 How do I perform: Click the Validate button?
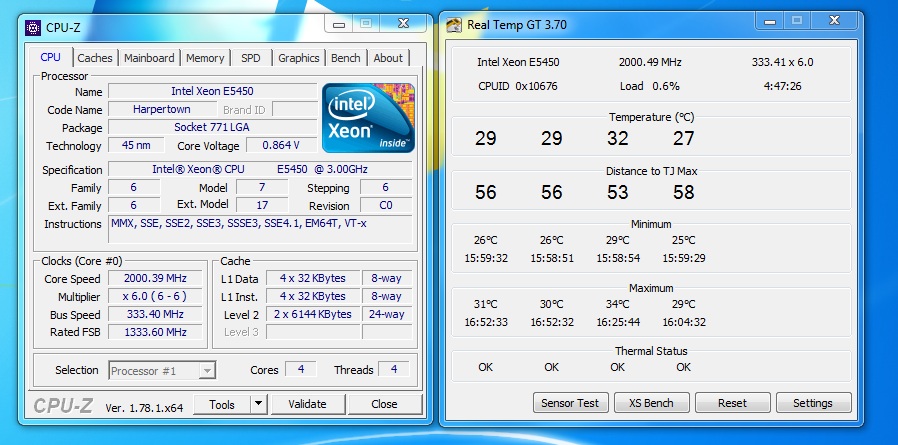coord(308,404)
